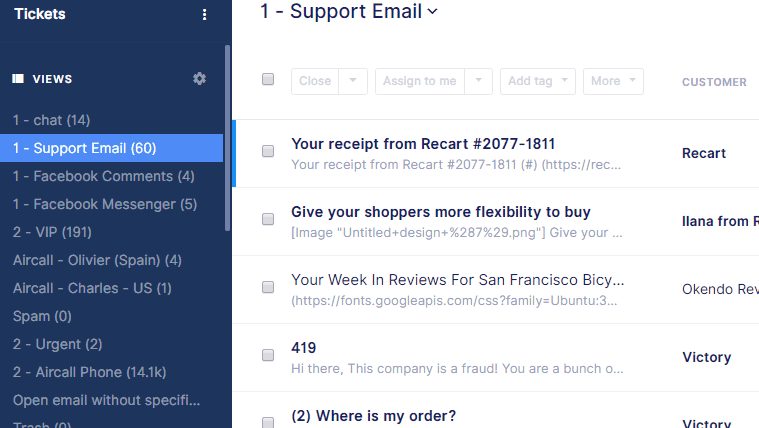Open the Add tag dropdown

pos(538,81)
